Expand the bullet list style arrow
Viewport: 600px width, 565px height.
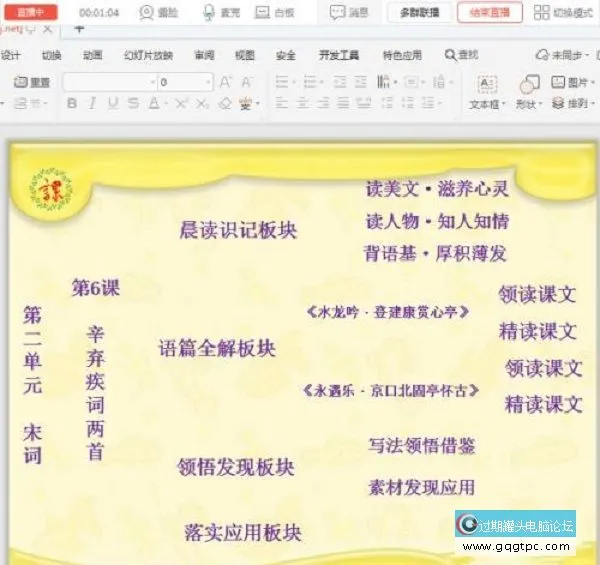pos(294,82)
